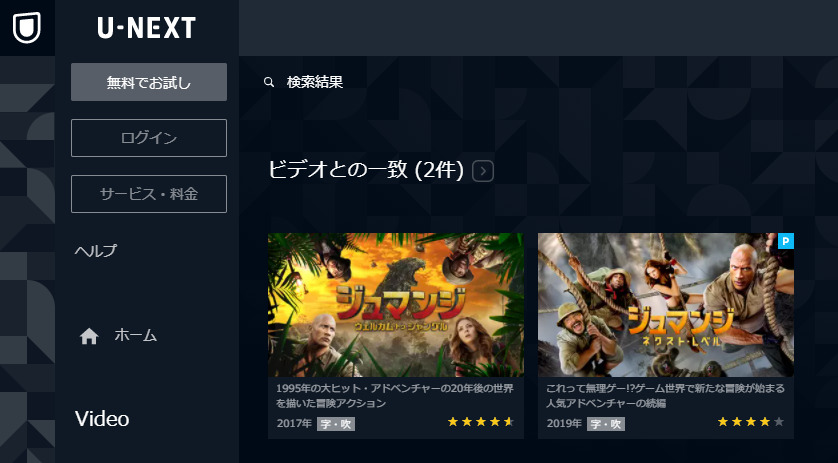Open the U-NEXT wordmark logo
Image resolution: width=838 pixels, height=463 pixels.
click(146, 28)
